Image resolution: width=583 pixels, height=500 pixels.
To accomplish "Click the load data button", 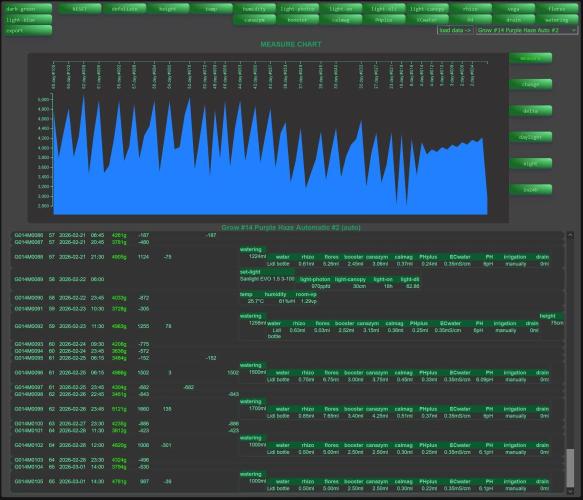I will (x=455, y=30).
